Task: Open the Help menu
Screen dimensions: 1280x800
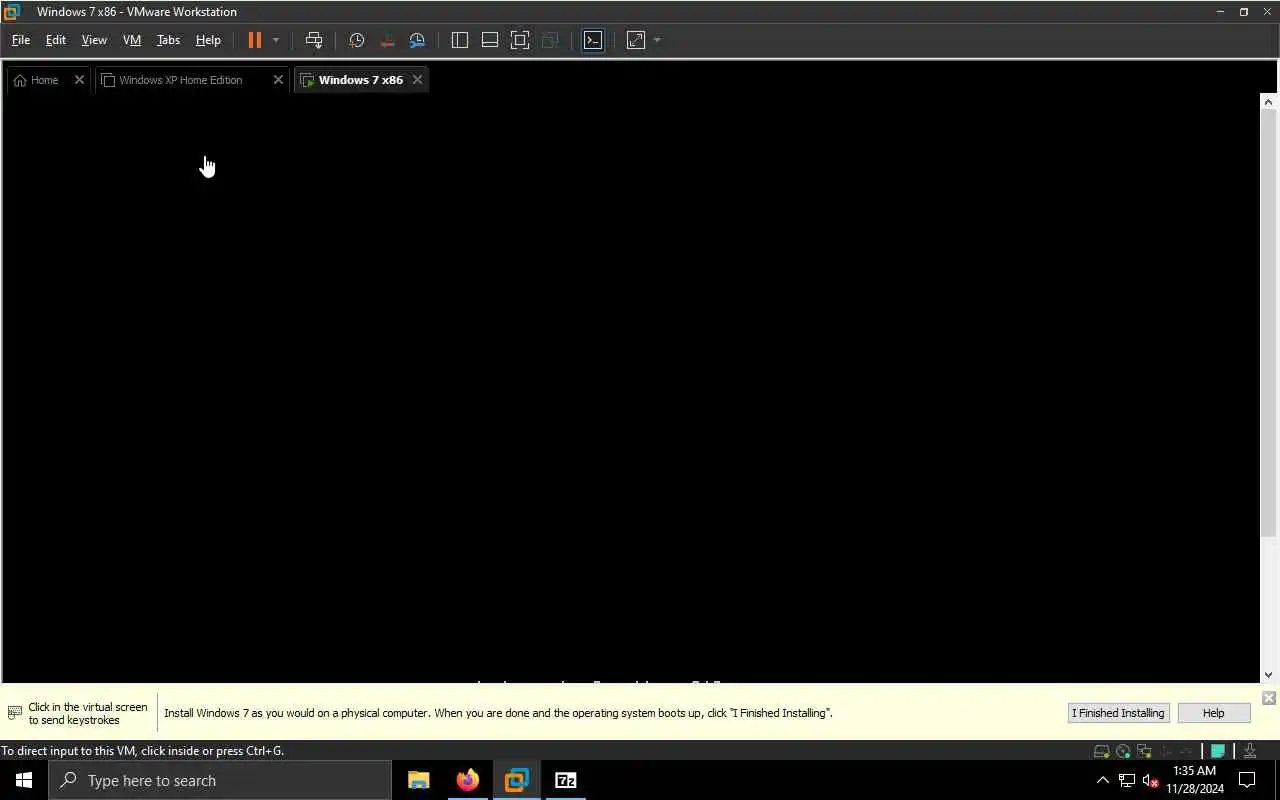Action: tap(208, 40)
